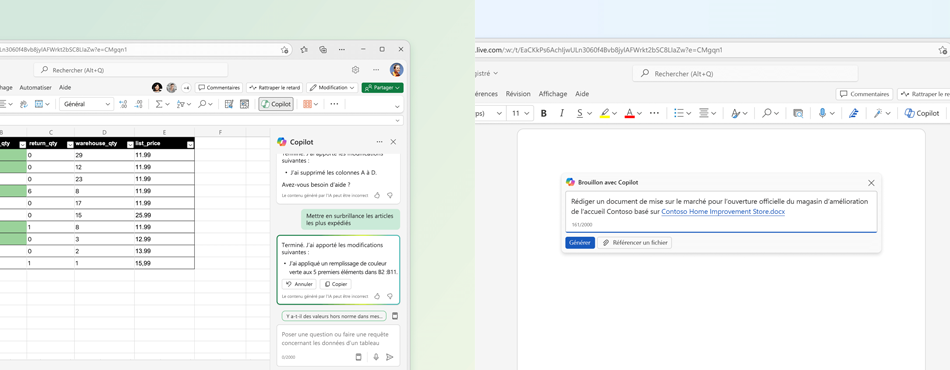Click the Find magnifier icon in Word toolbar
The image size is (950, 370).
pyautogui.click(x=766, y=113)
